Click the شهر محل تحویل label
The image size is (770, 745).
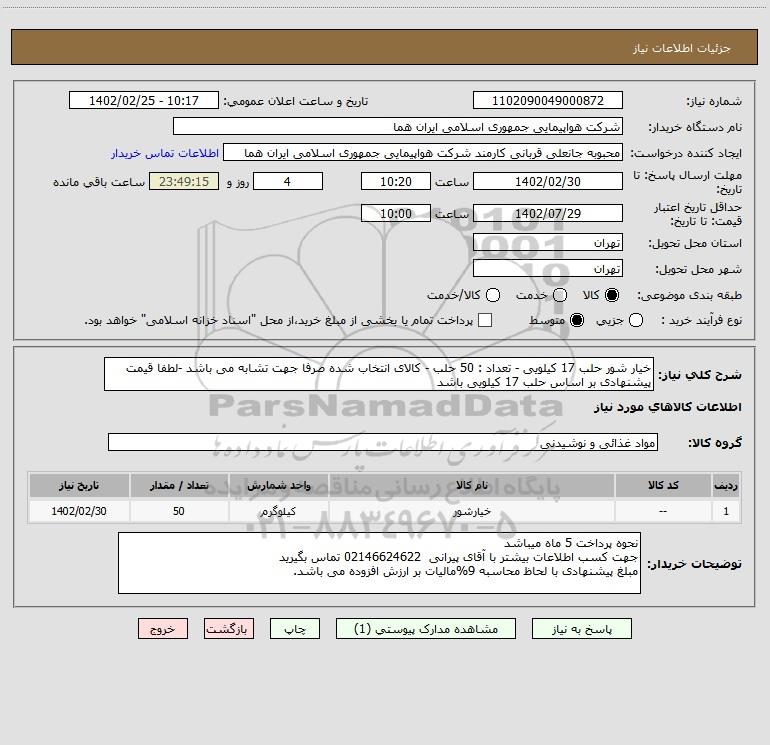(699, 269)
